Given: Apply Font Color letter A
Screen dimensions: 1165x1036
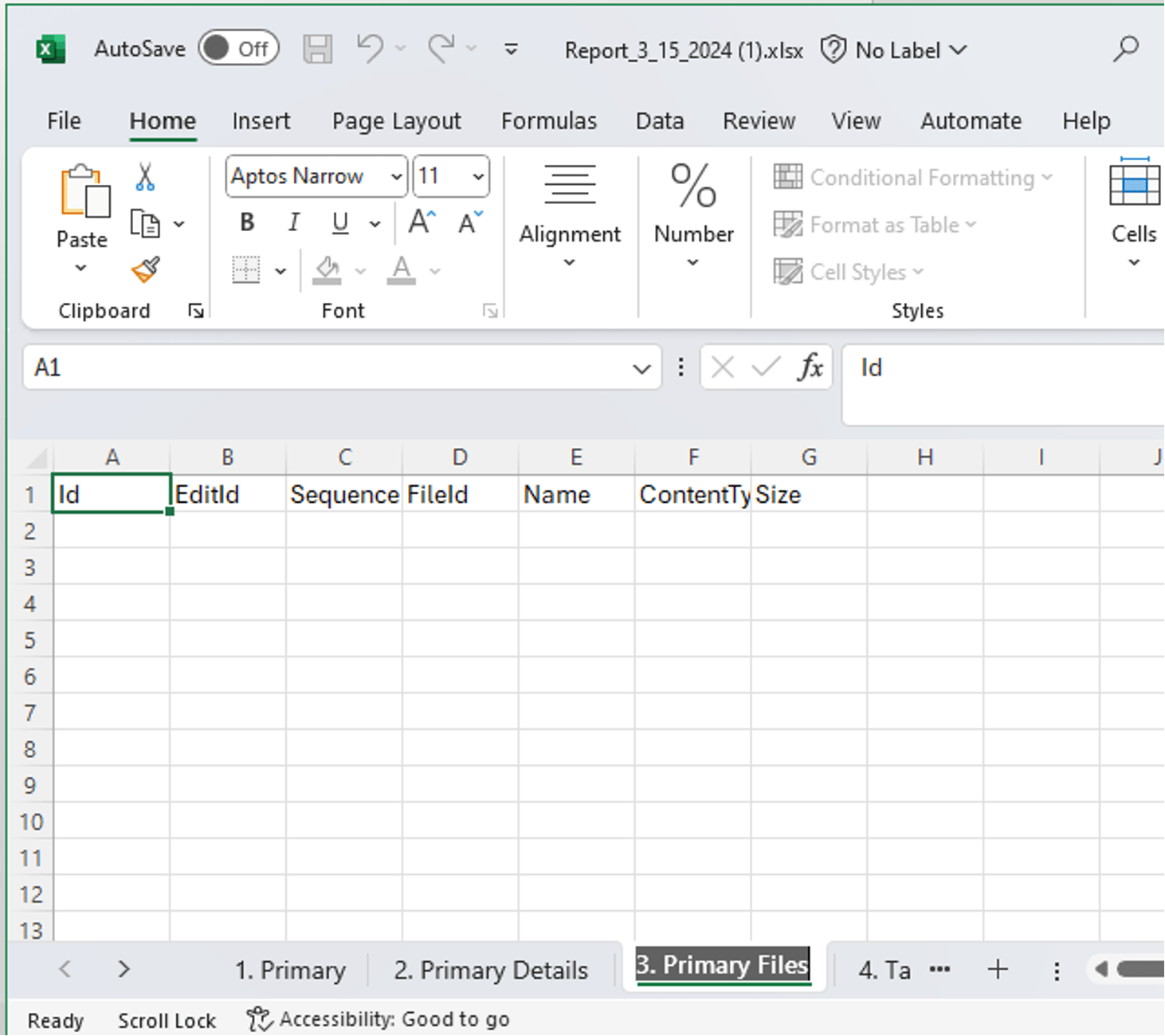Looking at the screenshot, I should tap(402, 270).
